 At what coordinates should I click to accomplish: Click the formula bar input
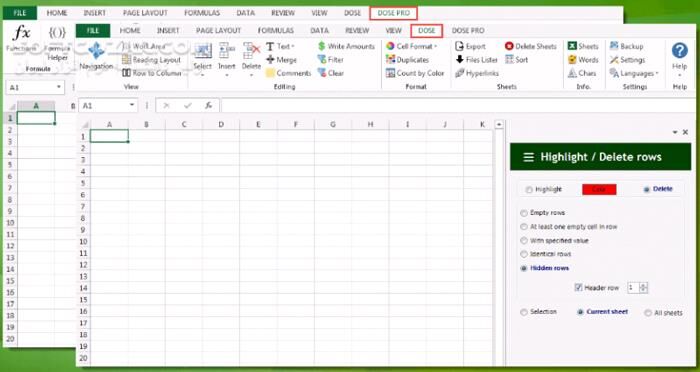458,105
